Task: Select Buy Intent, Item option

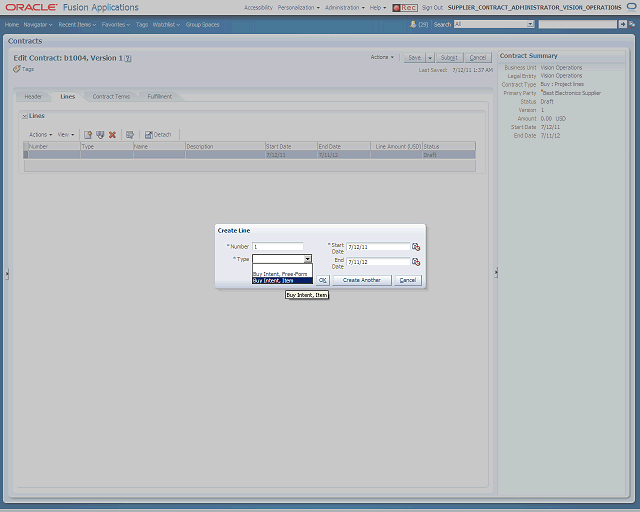Action: pyautogui.click(x=282, y=280)
